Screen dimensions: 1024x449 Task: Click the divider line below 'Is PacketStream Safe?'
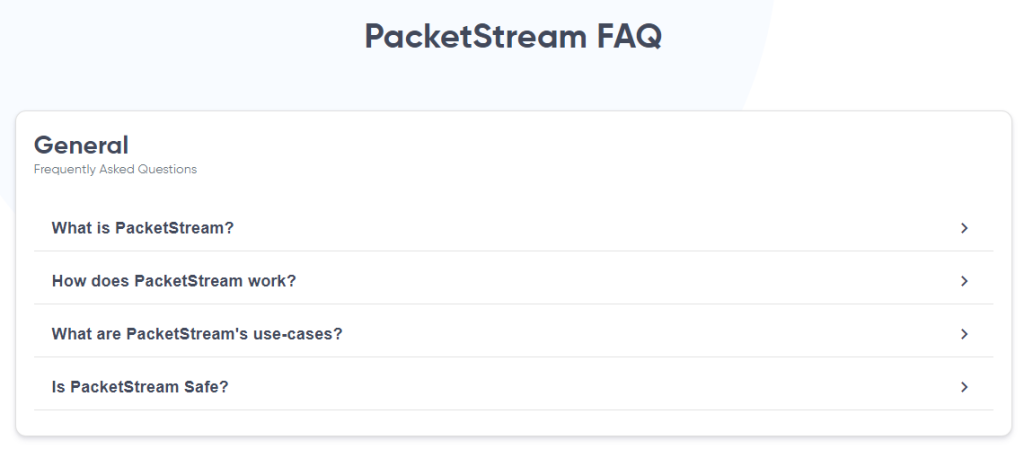coord(513,410)
